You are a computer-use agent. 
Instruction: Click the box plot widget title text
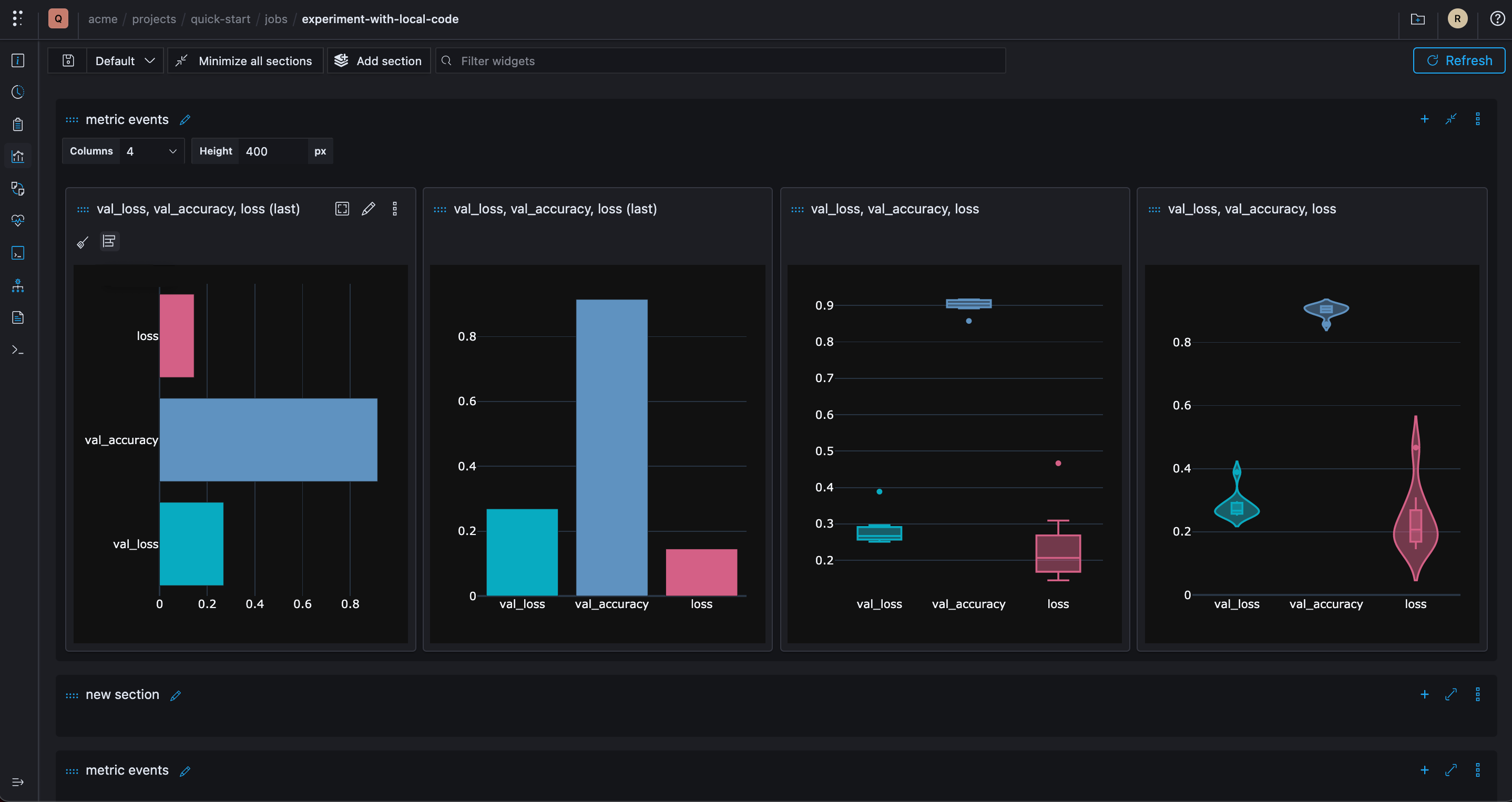pos(894,209)
